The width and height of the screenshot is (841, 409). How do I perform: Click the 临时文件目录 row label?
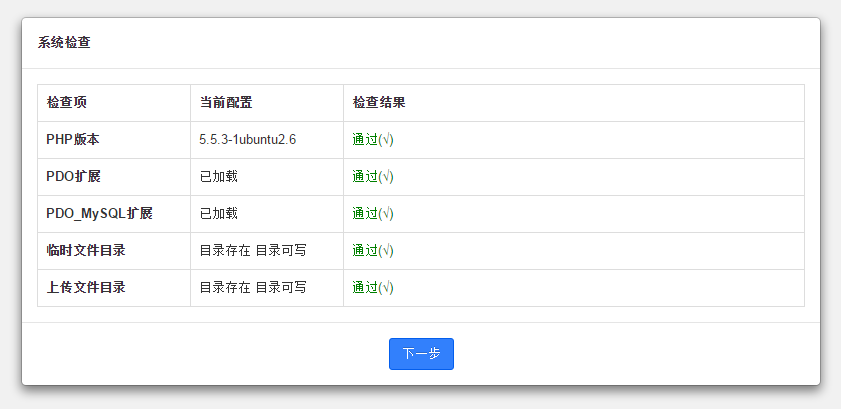pyautogui.click(x=86, y=251)
